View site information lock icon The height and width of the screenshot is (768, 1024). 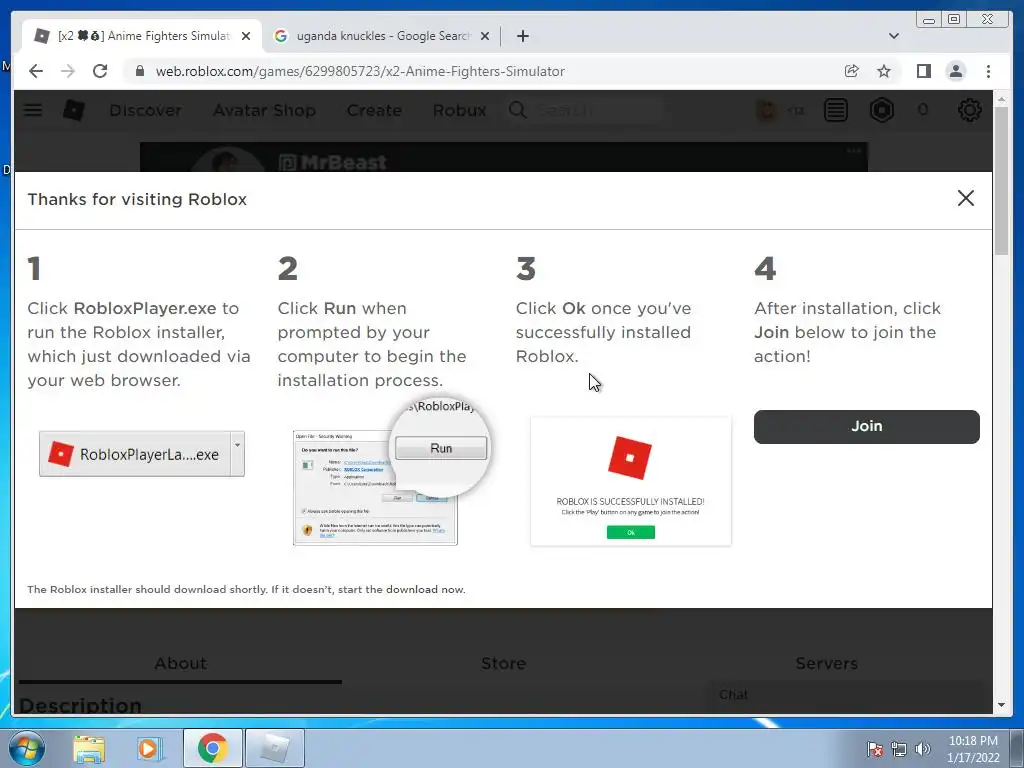139,71
